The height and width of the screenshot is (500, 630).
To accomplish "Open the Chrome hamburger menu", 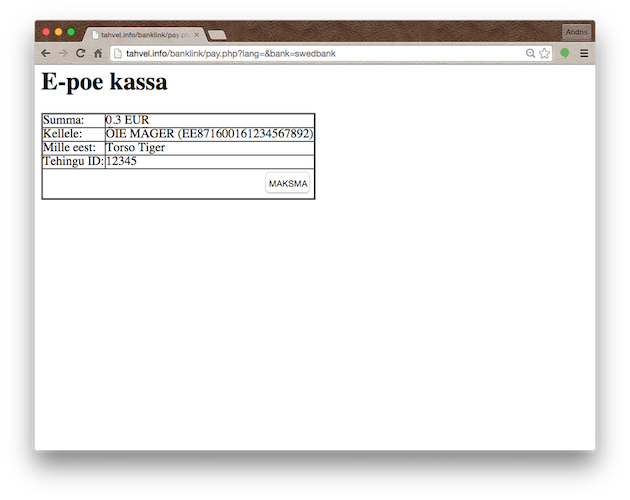I will click(584, 53).
